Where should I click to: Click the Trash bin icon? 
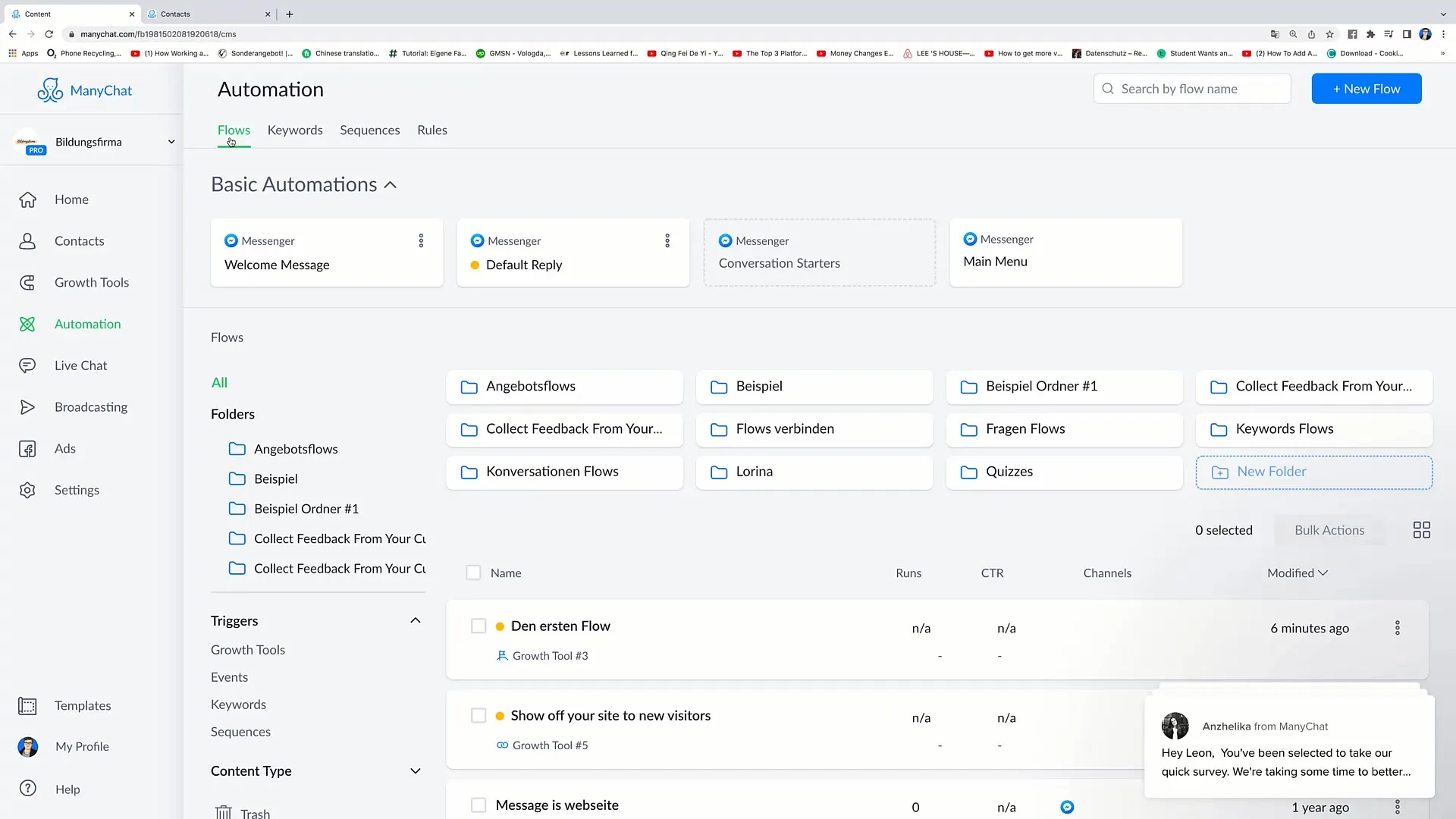[223, 813]
